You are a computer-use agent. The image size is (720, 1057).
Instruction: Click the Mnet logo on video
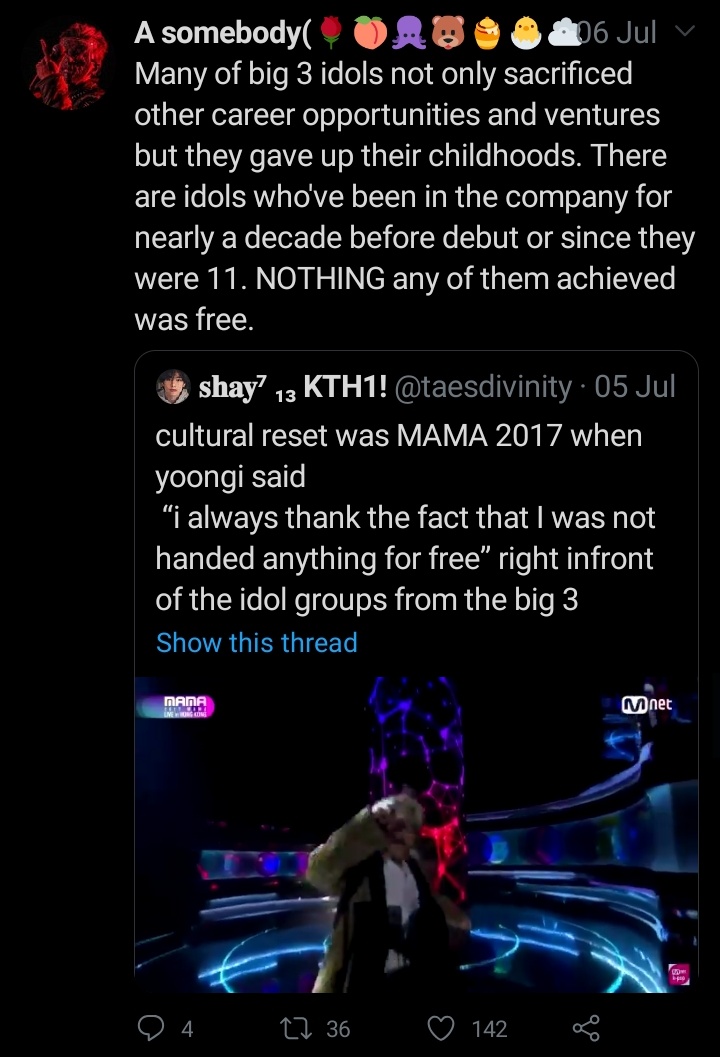click(x=647, y=704)
